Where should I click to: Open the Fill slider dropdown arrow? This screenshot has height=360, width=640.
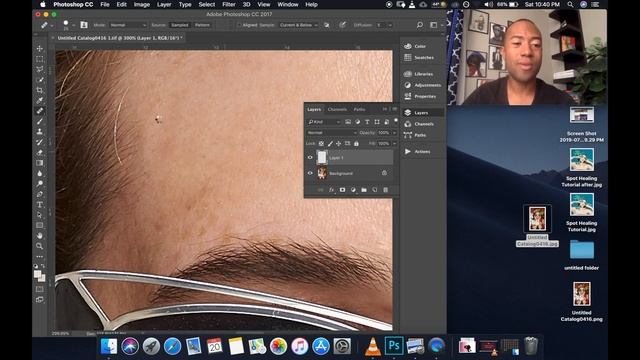pyautogui.click(x=394, y=144)
